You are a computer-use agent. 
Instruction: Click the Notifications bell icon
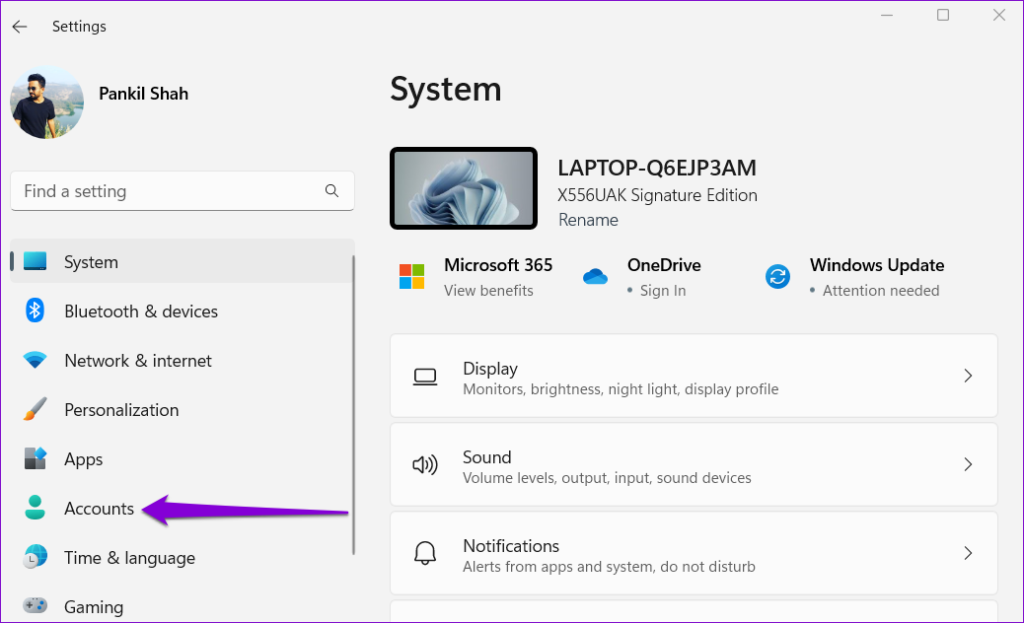(425, 553)
